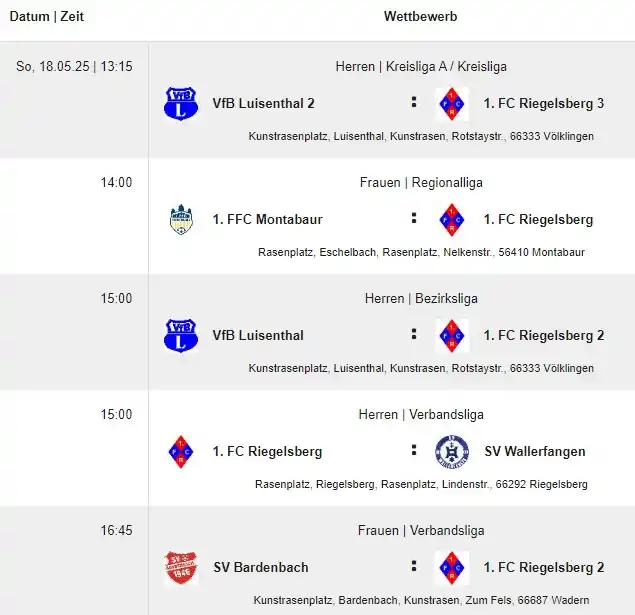The image size is (635, 615).
Task: Open Herren Kreisliga A competition label
Action: tap(421, 66)
